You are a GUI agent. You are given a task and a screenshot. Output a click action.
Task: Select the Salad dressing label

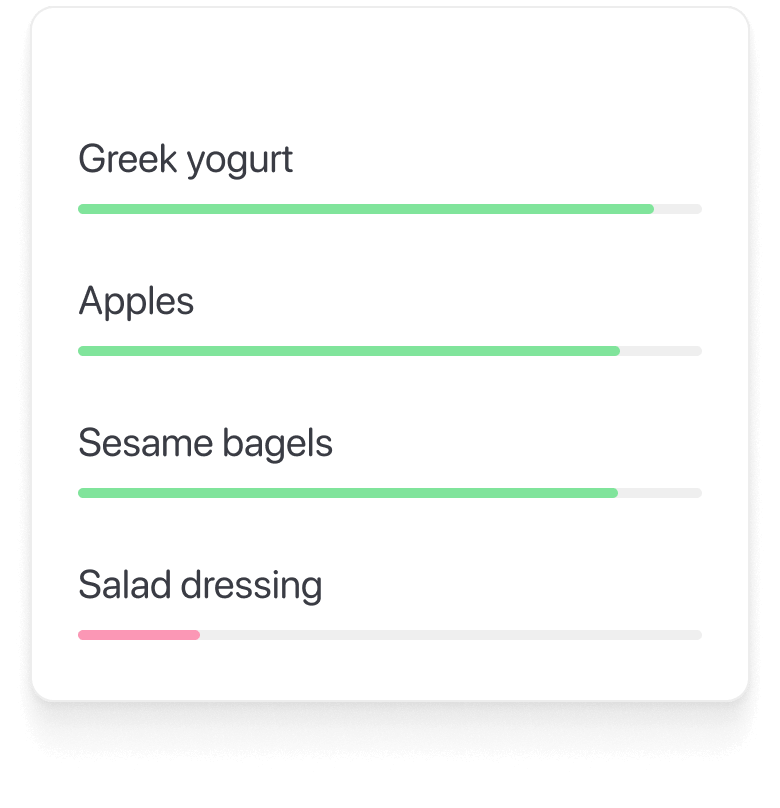pos(200,585)
